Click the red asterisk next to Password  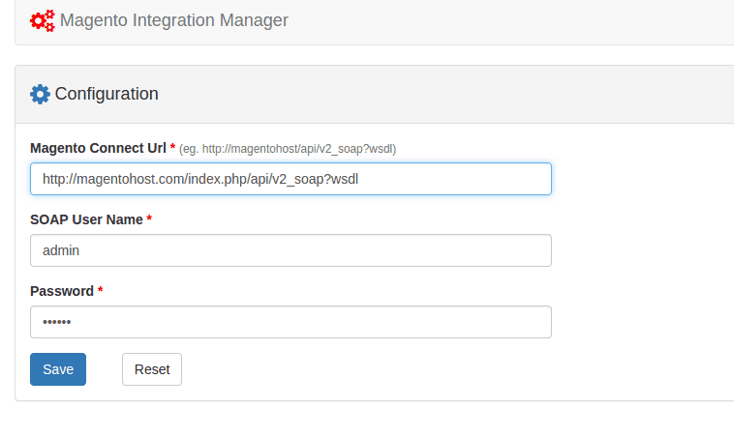pos(100,291)
